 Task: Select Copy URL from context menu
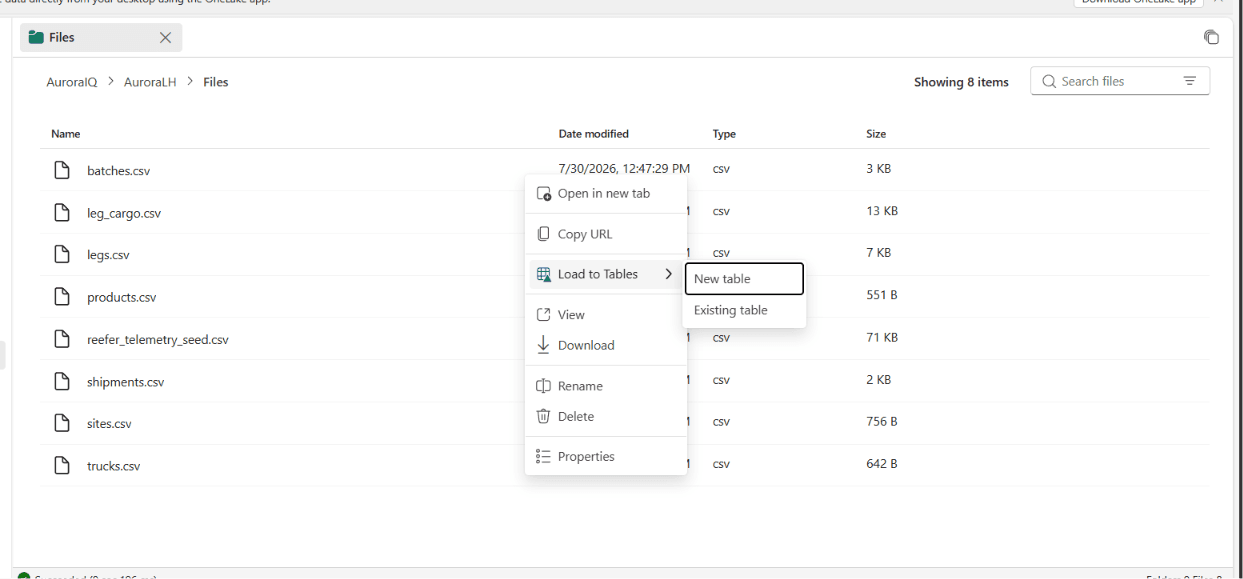pos(606,234)
